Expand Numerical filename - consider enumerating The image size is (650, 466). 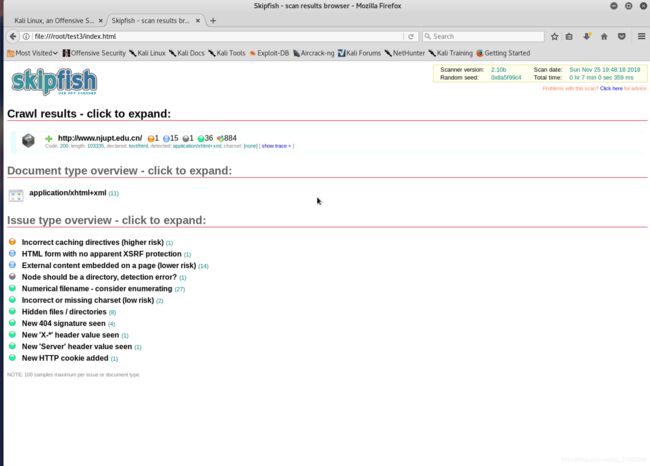(97, 289)
